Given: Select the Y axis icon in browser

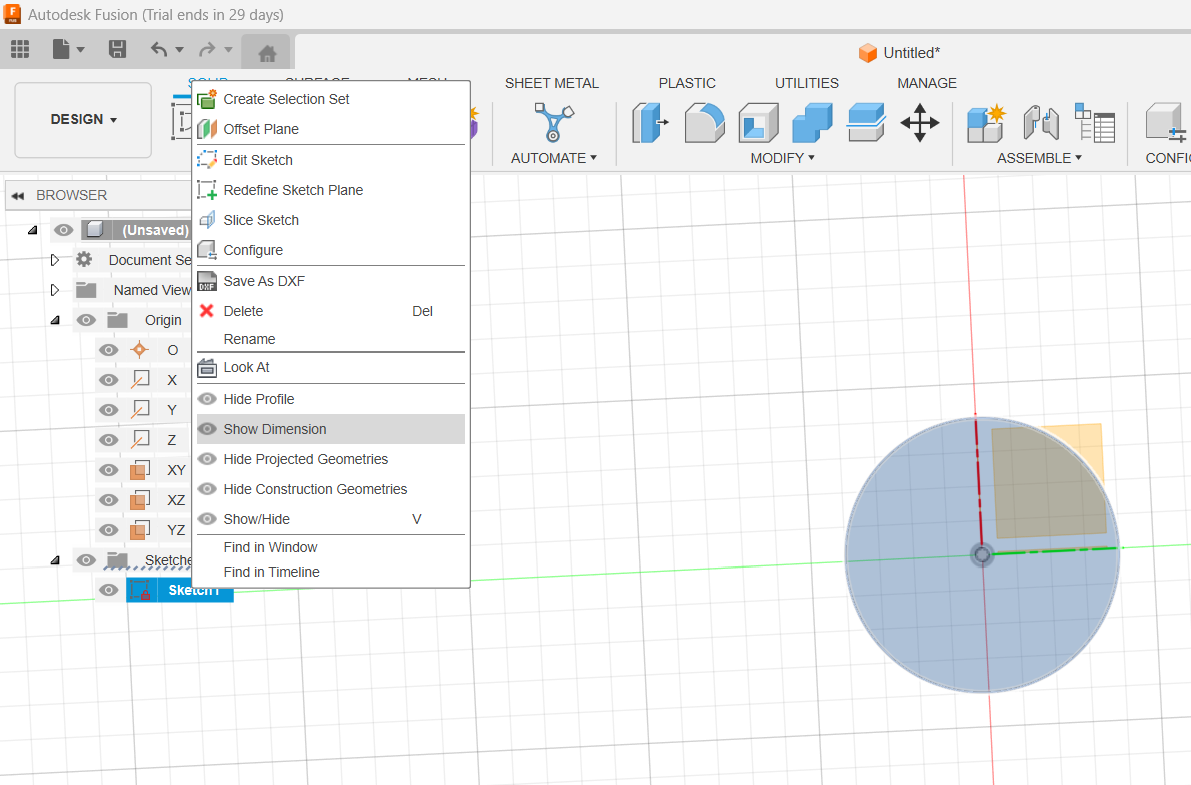Looking at the screenshot, I should click(x=140, y=410).
